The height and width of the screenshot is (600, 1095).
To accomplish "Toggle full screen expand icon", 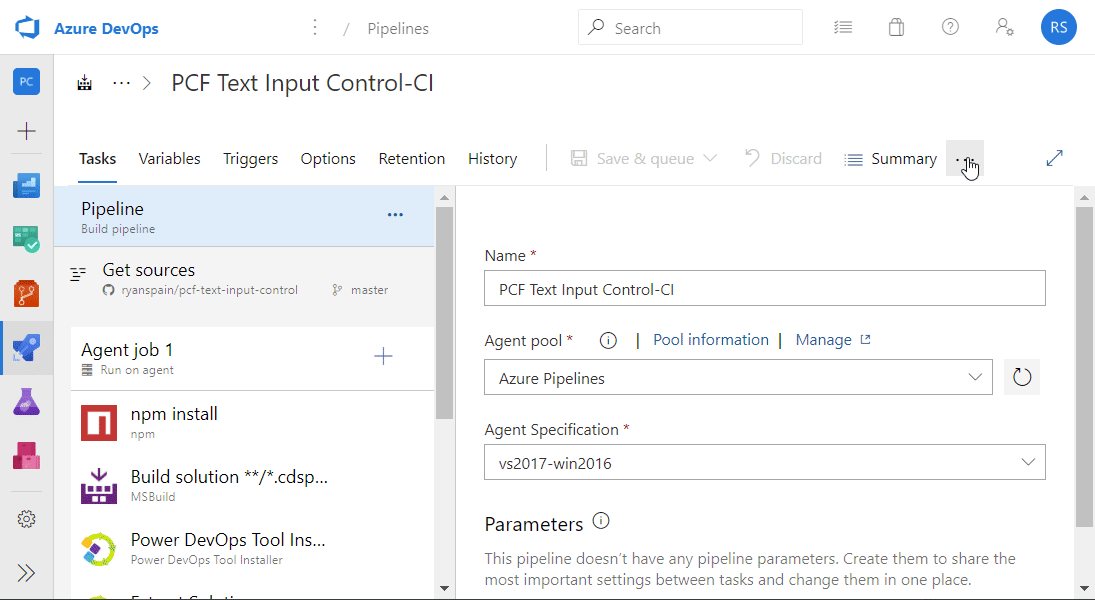I will 1054,159.
